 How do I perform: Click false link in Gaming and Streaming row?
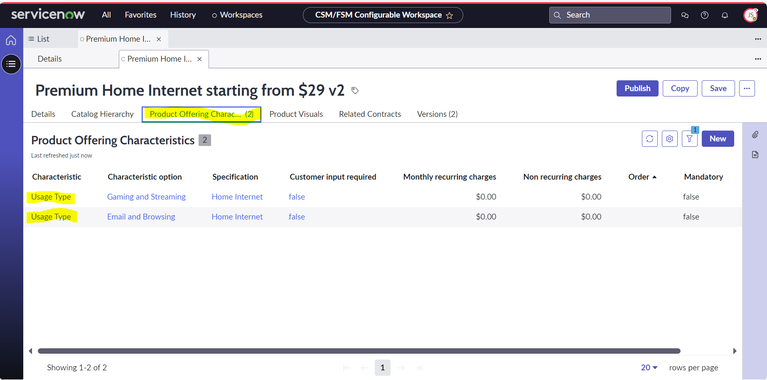[x=296, y=197]
